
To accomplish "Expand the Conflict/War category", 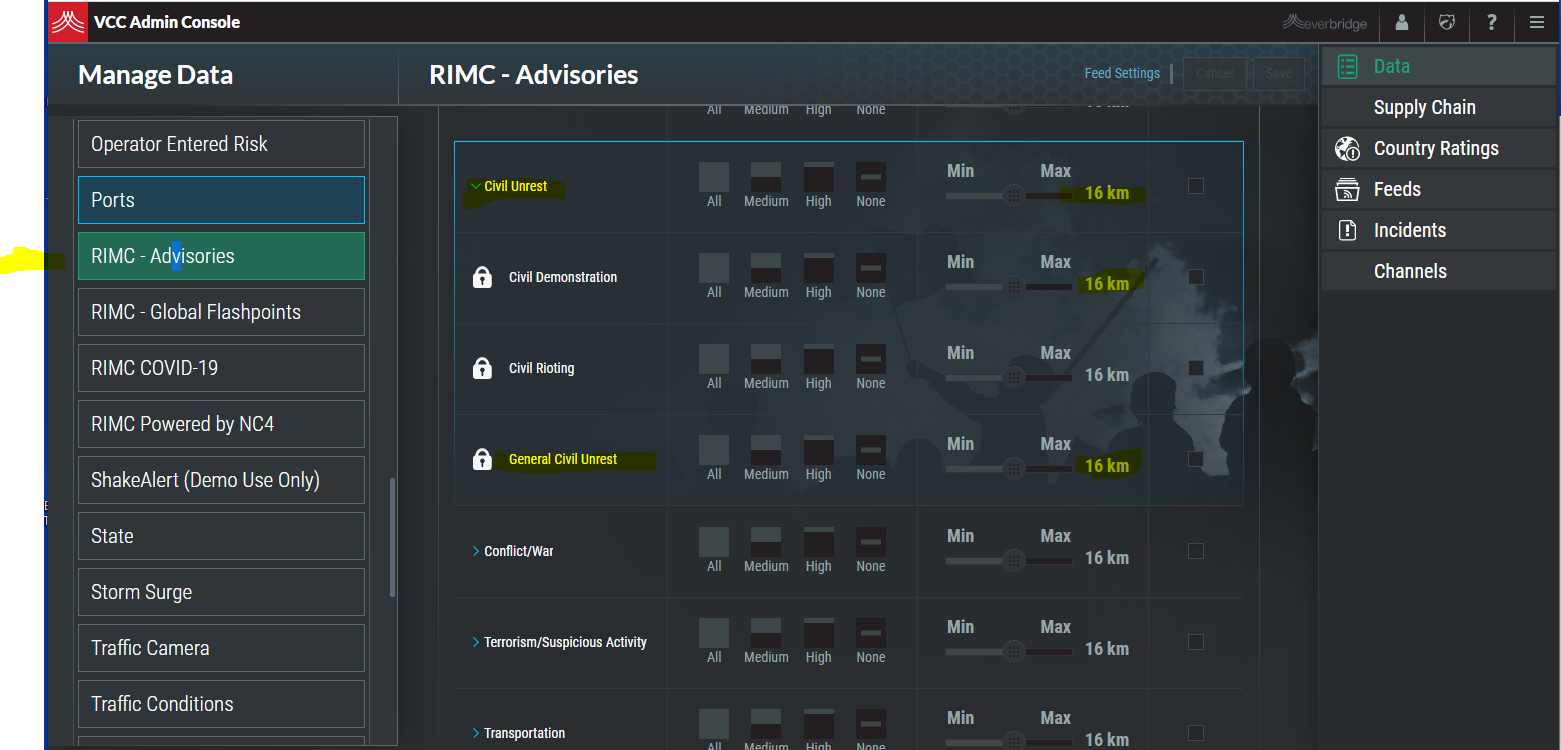I will [x=476, y=551].
